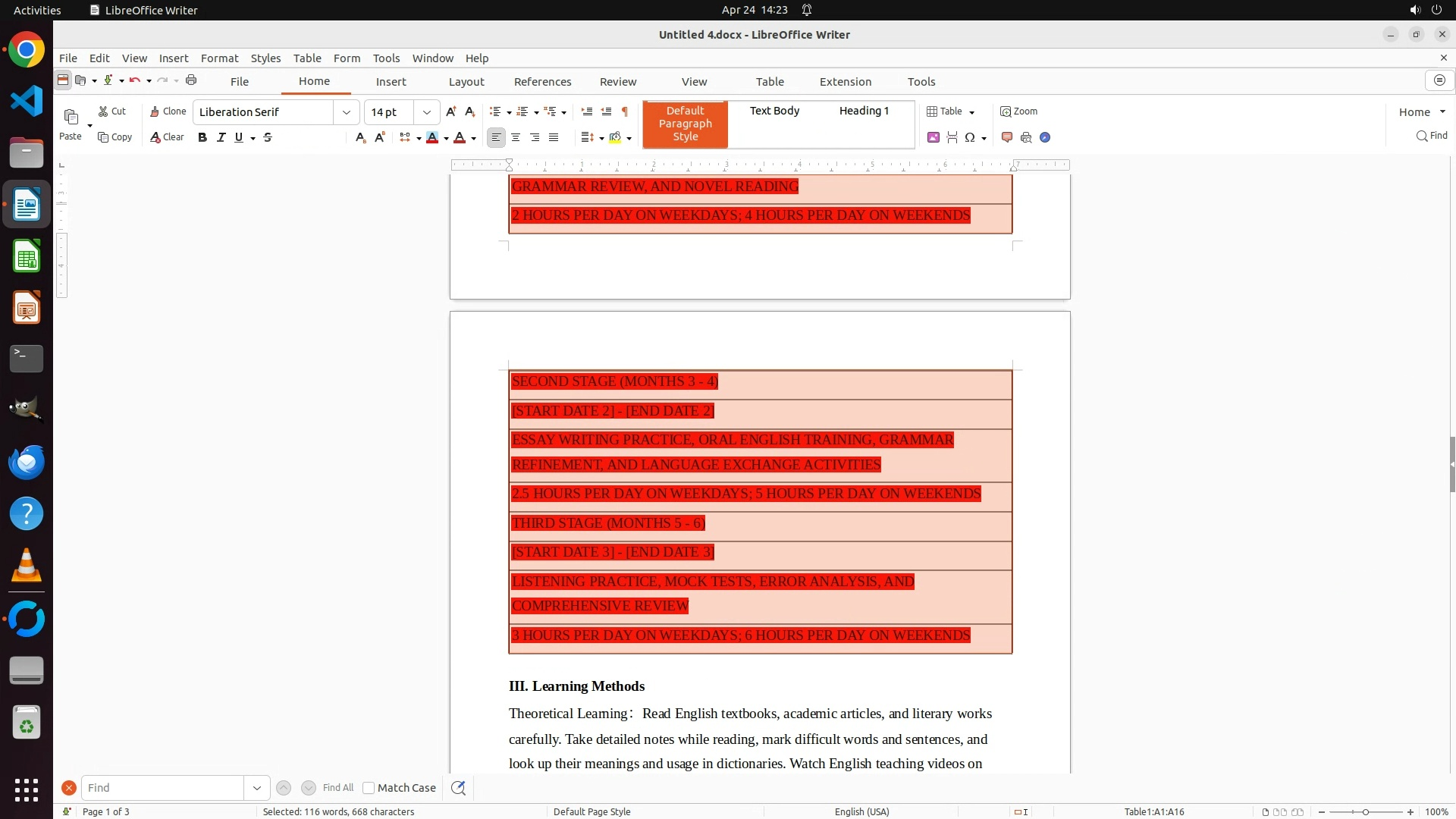Toggle justified alignment
Image resolution: width=1456 pixels, height=819 pixels.
(x=554, y=137)
